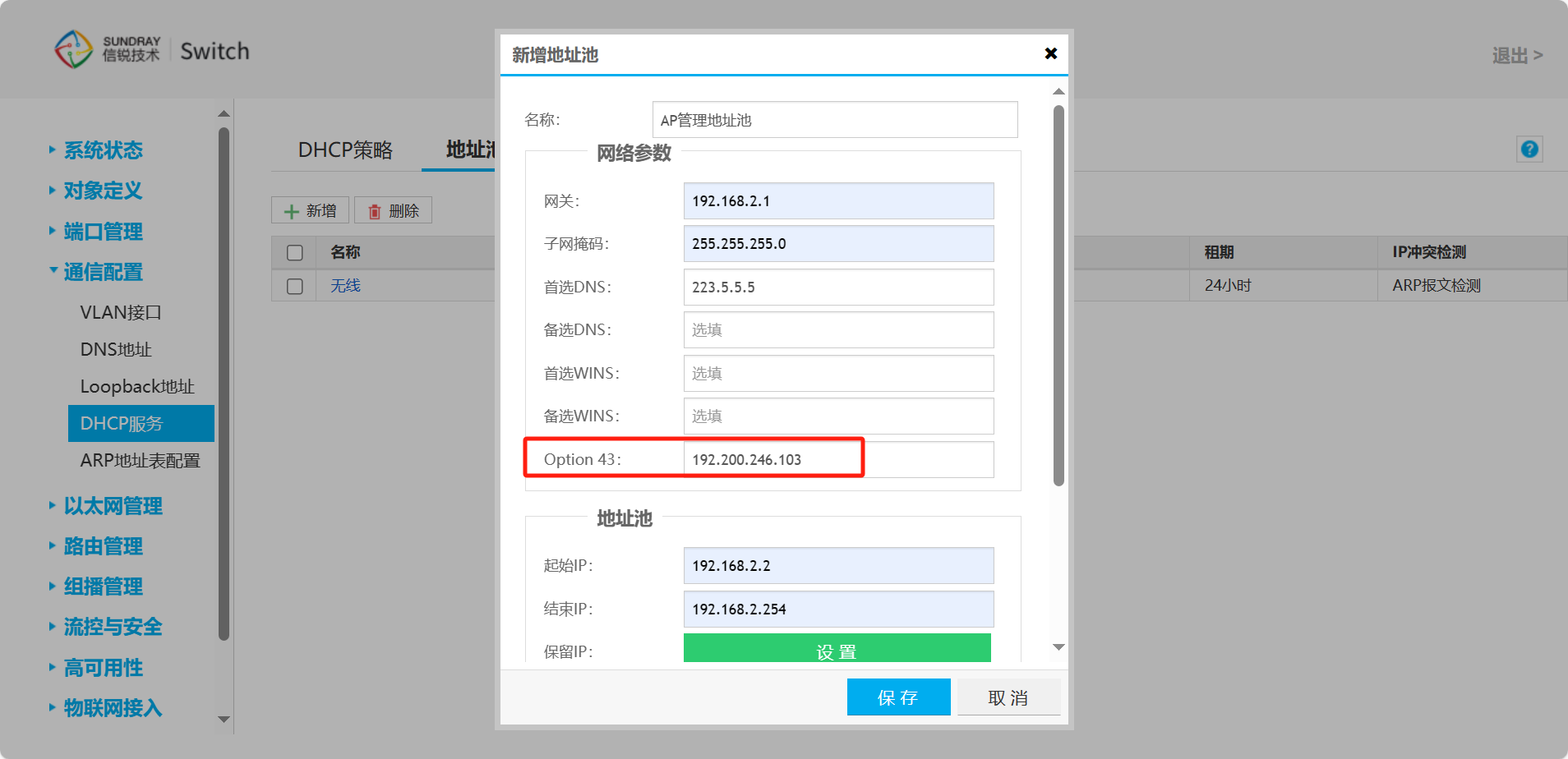Screen dimensions: 1568x759
Task: Switch to the DHCP策略 tab
Action: pos(345,149)
